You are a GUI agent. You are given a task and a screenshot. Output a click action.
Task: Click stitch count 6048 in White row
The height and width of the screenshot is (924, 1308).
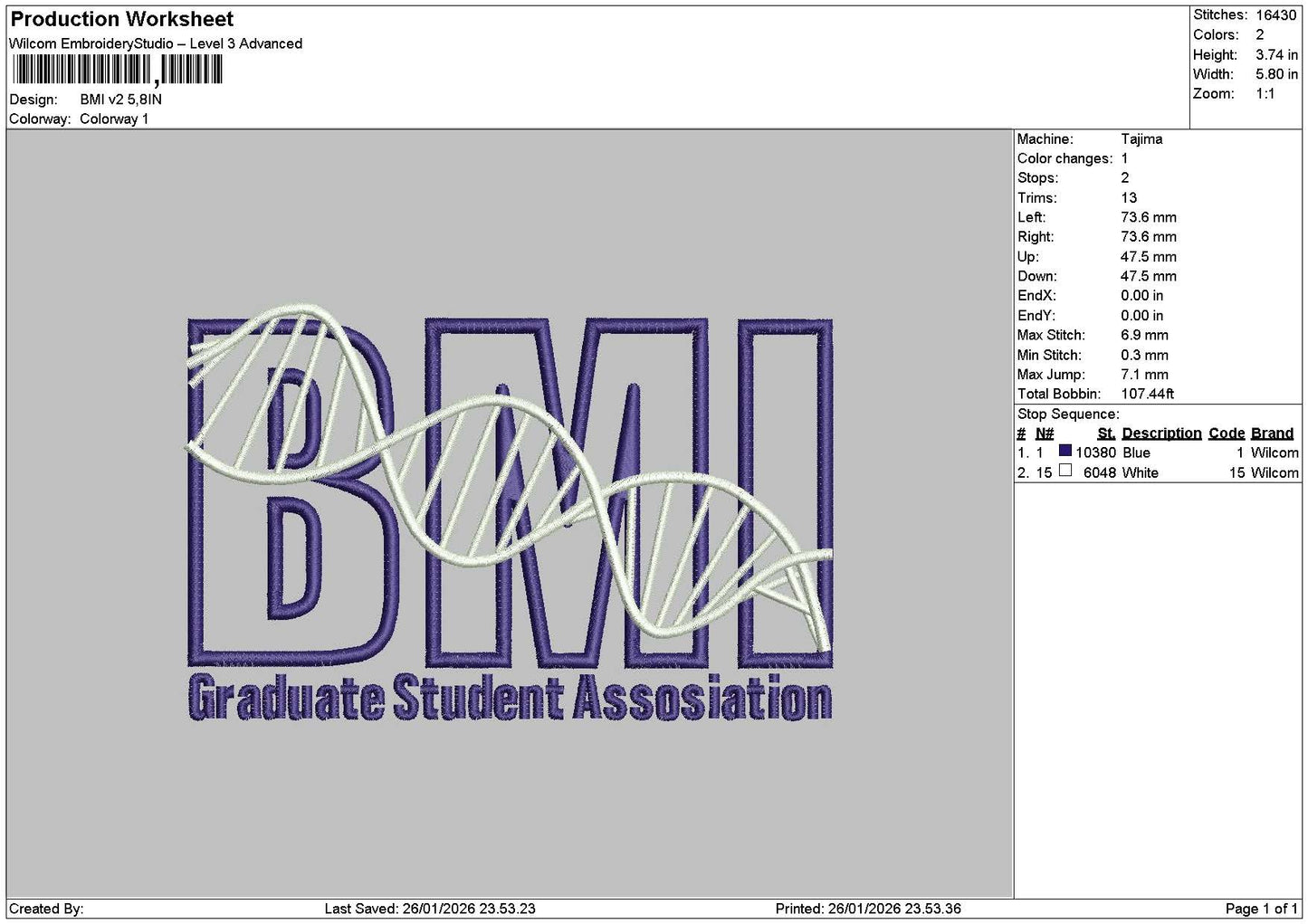point(1100,472)
